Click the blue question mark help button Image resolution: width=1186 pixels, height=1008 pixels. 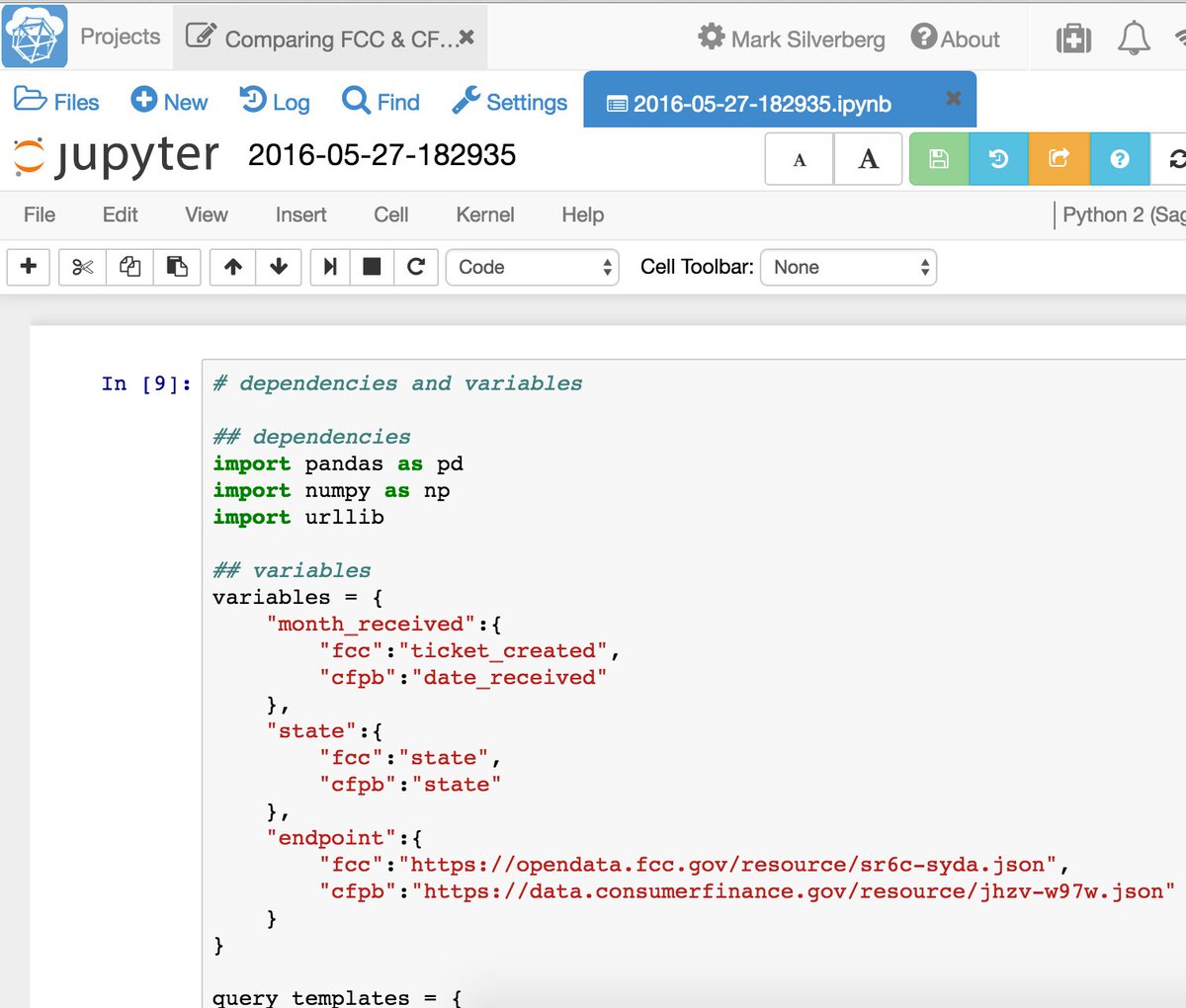(1120, 159)
